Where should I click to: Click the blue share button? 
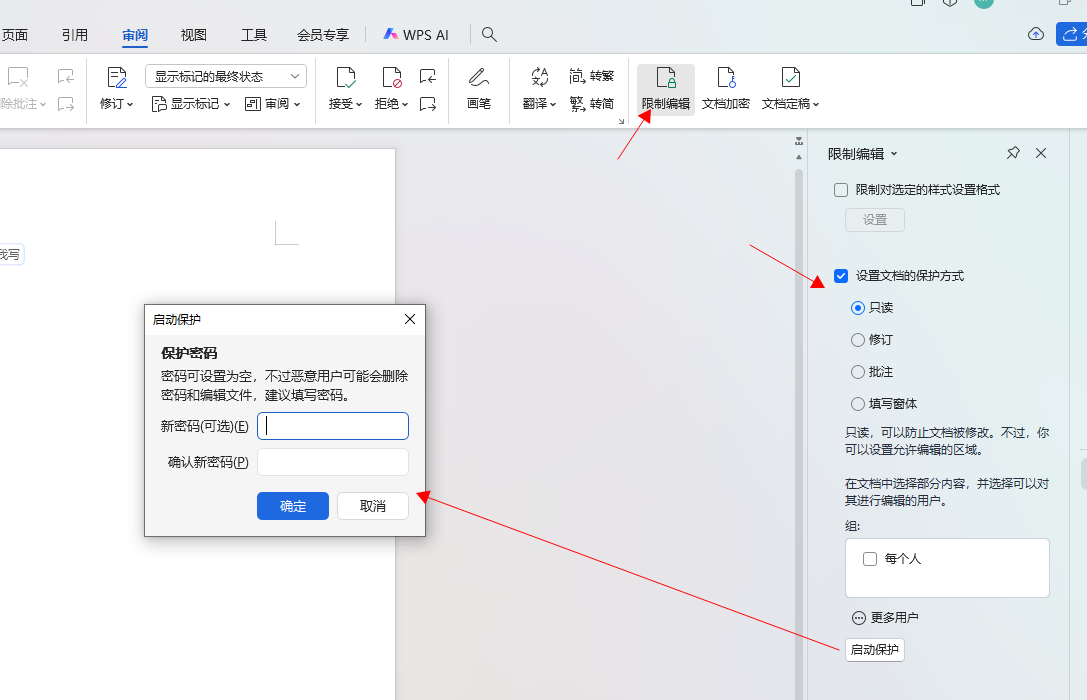point(1071,34)
